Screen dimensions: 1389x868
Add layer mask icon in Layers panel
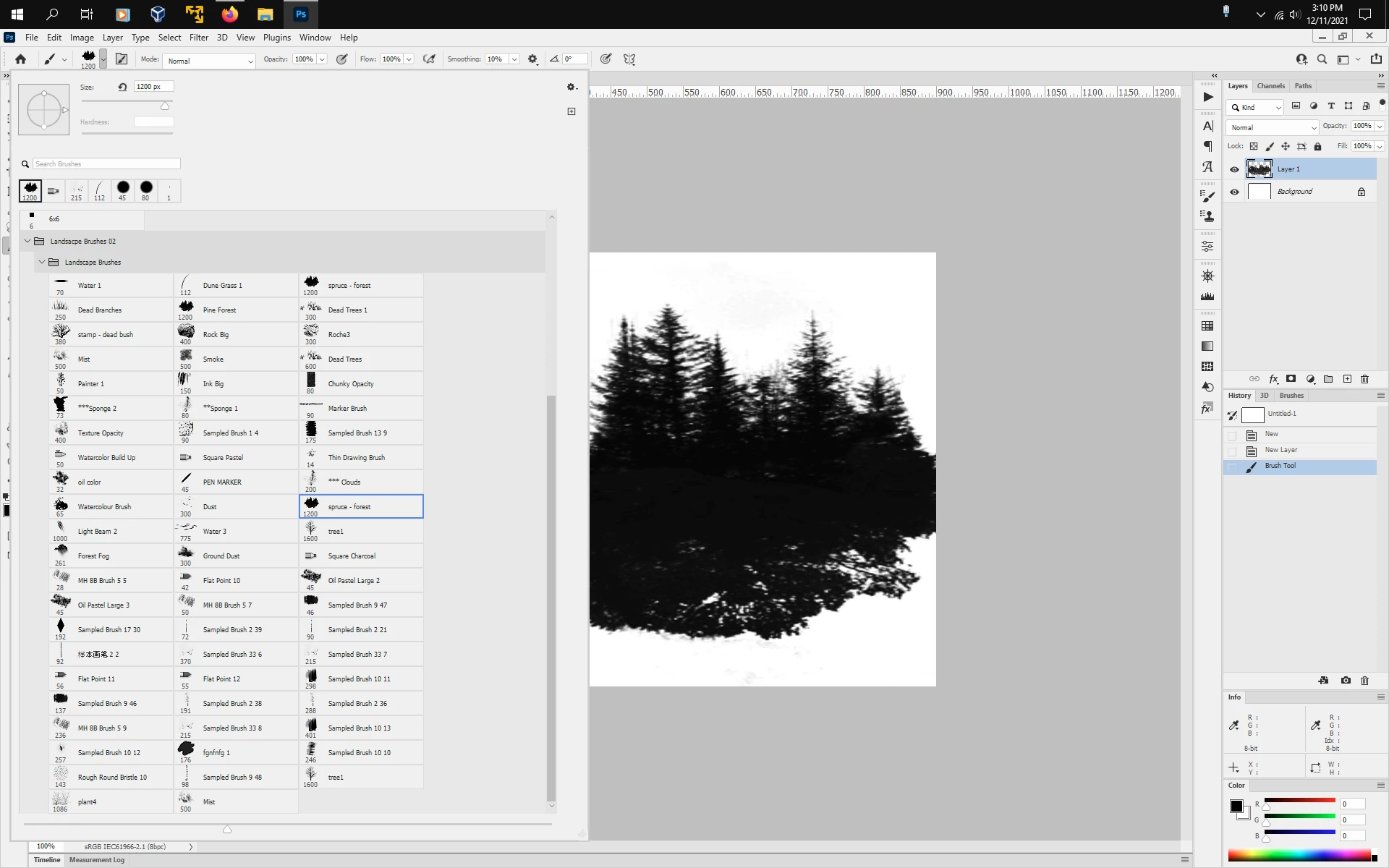1291,379
